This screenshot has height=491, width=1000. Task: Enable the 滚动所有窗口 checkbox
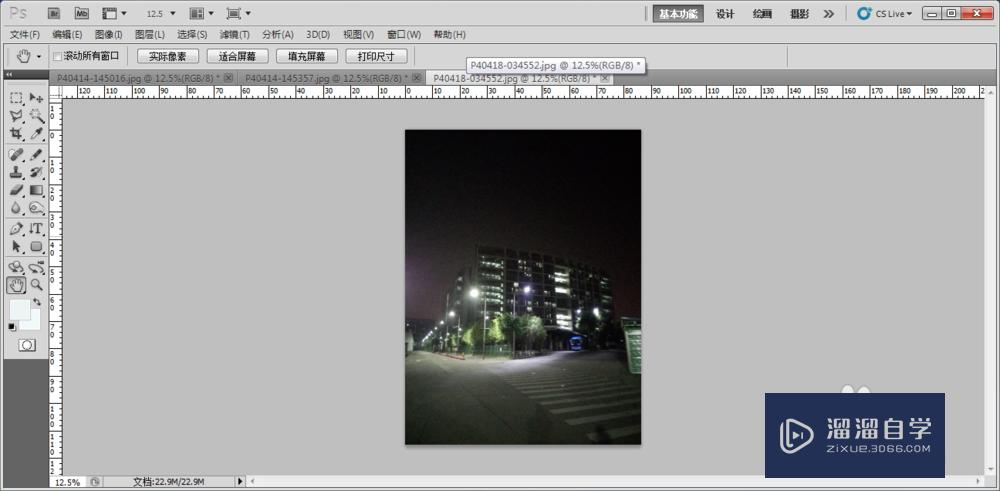pyautogui.click(x=57, y=56)
